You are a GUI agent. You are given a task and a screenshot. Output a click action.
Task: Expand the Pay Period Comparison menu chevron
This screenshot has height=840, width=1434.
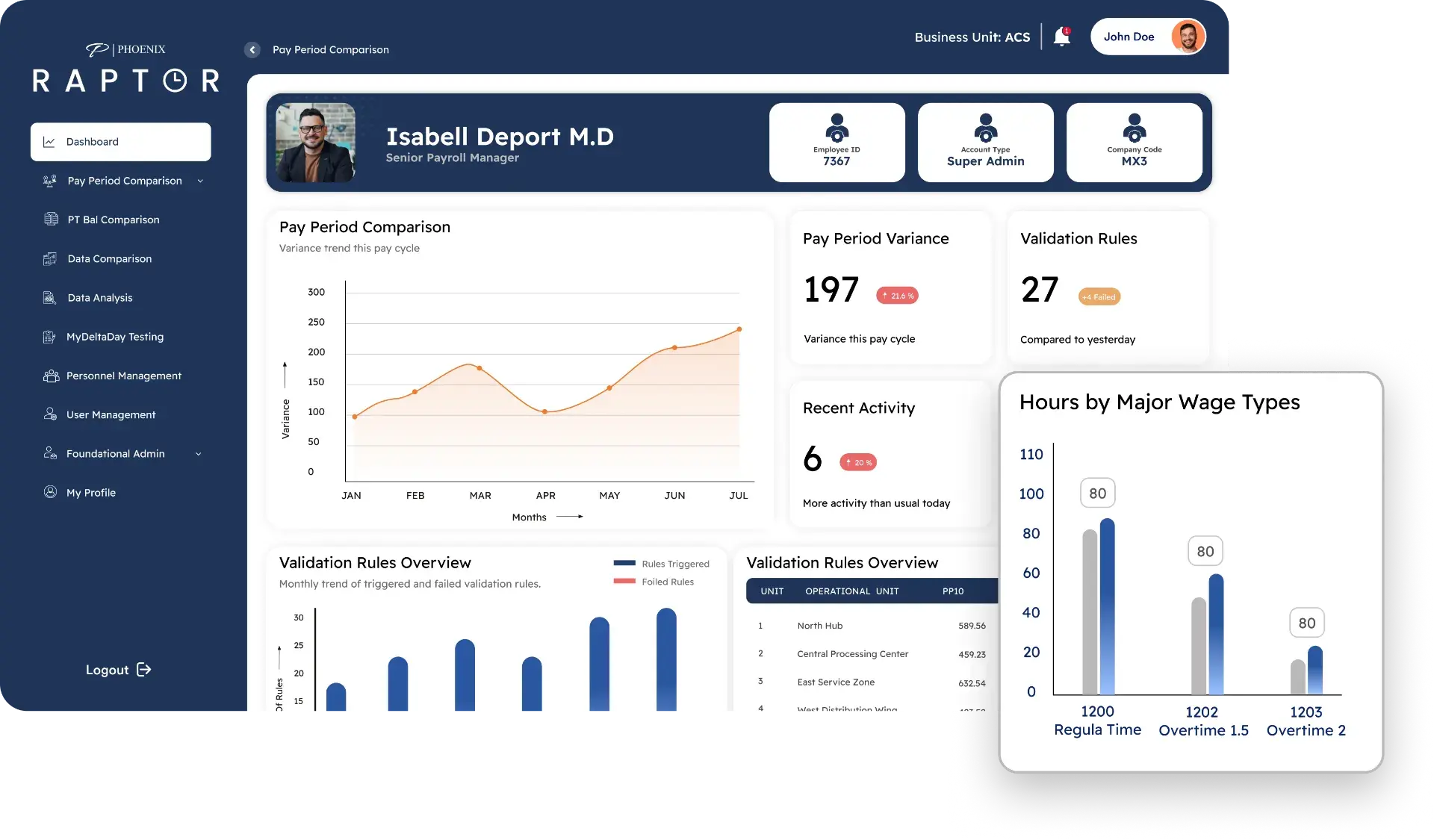[x=200, y=181]
